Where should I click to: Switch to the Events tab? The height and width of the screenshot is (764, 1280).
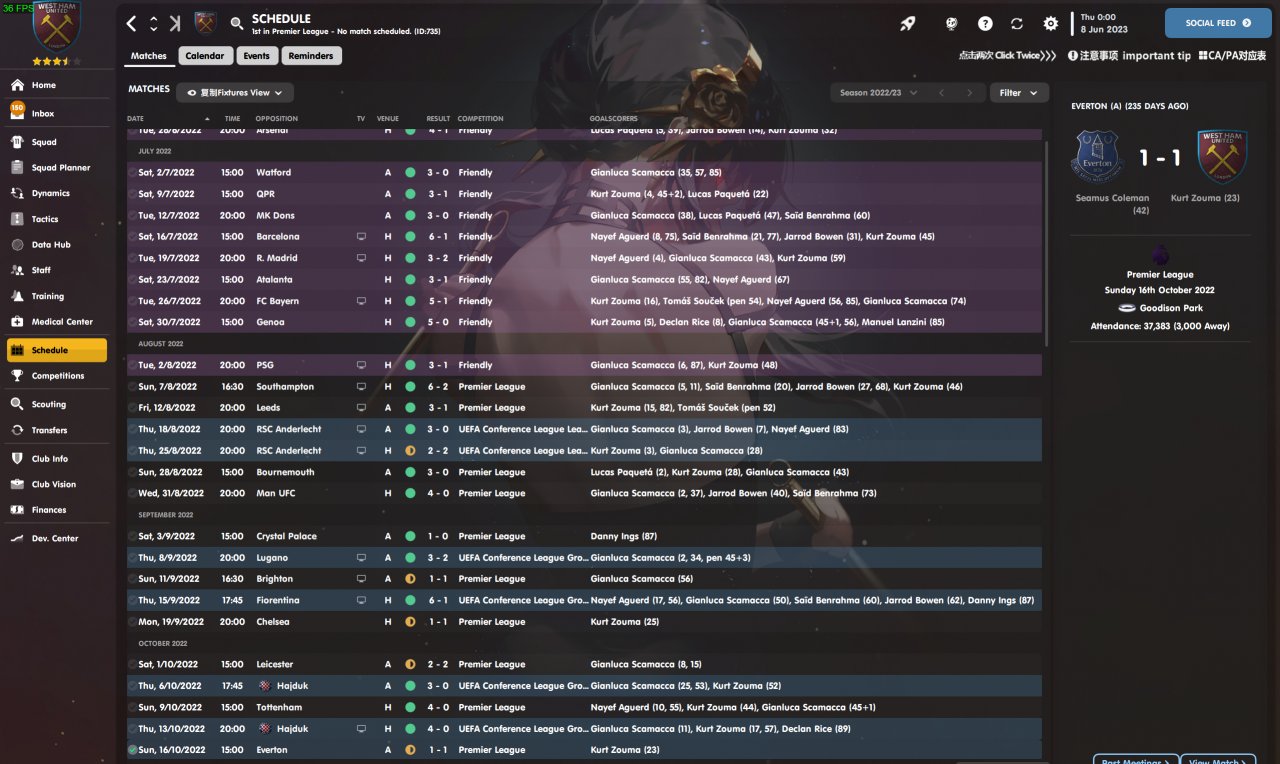pyautogui.click(x=256, y=56)
